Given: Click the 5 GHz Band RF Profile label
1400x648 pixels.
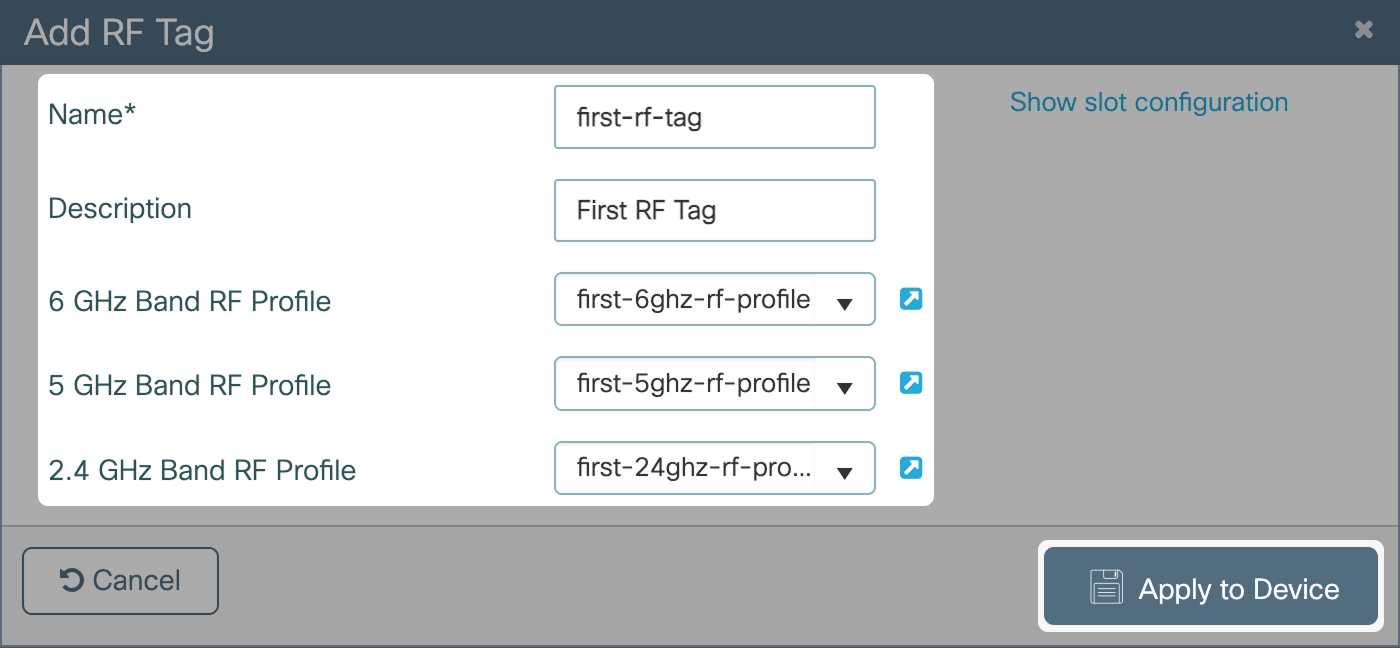Looking at the screenshot, I should (x=189, y=385).
